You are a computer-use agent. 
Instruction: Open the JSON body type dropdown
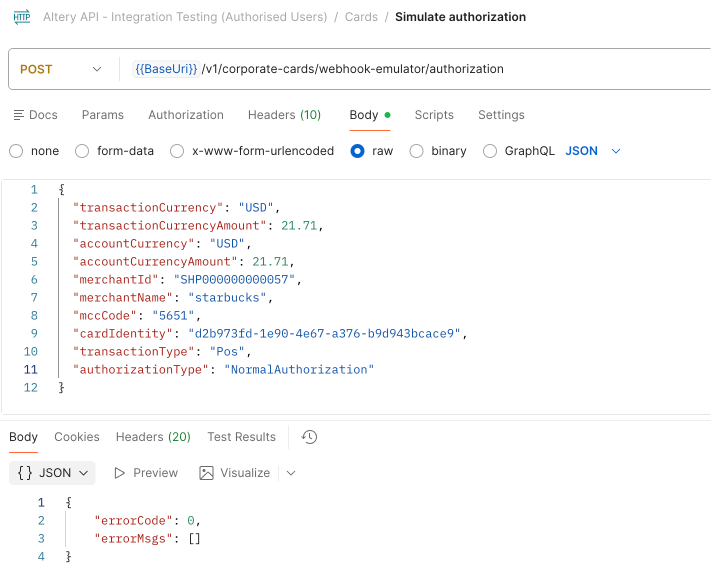pyautogui.click(x=593, y=151)
